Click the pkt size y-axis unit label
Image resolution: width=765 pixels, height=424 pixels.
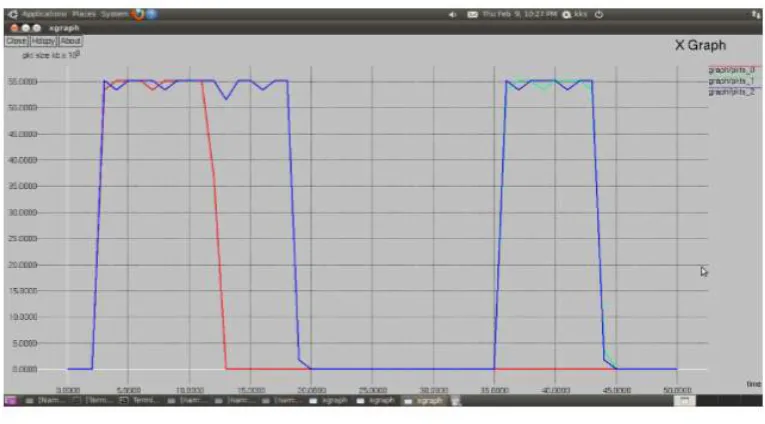[x=51, y=55]
